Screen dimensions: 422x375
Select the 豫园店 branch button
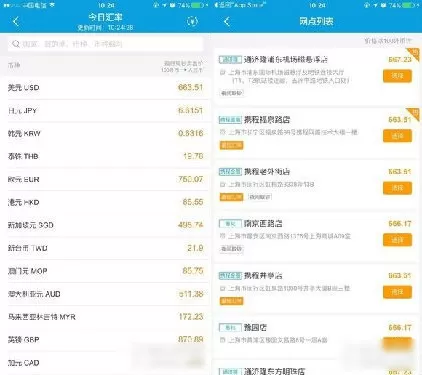pyautogui.click(x=397, y=344)
